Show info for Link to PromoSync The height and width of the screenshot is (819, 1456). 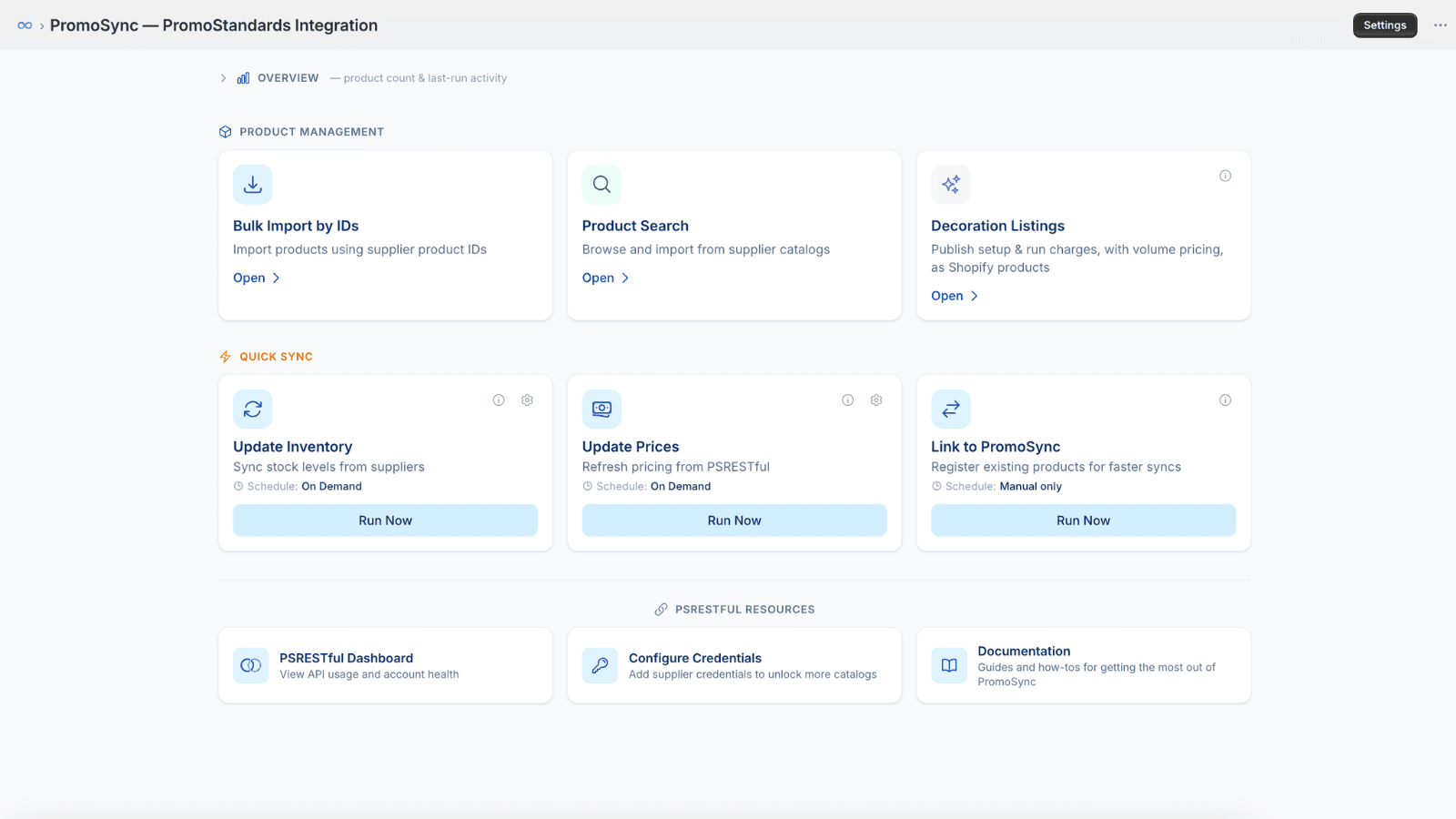click(1226, 400)
